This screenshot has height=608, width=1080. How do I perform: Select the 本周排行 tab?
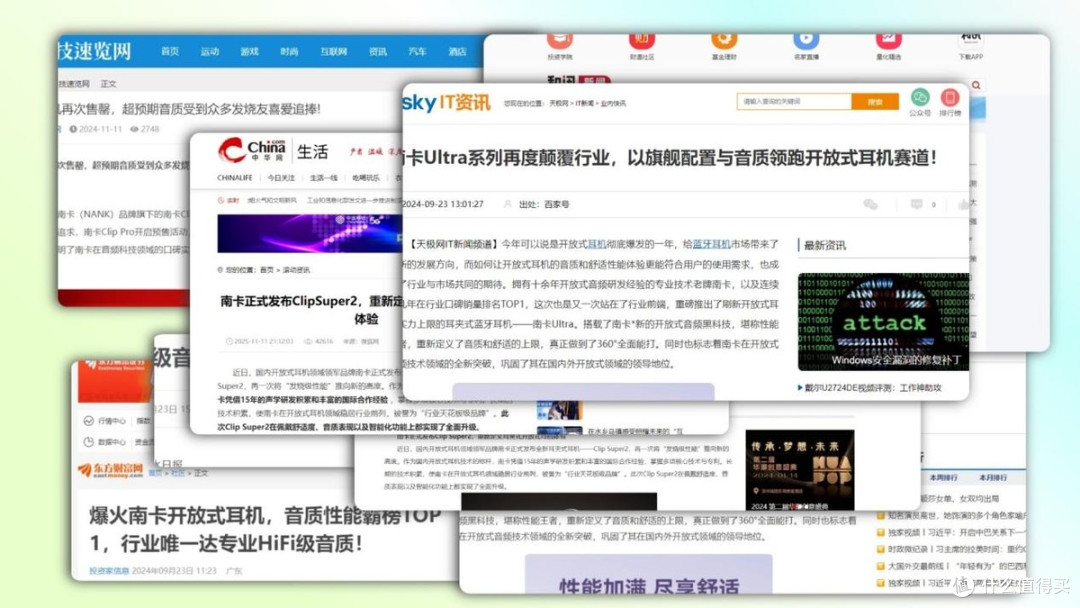(x=943, y=477)
